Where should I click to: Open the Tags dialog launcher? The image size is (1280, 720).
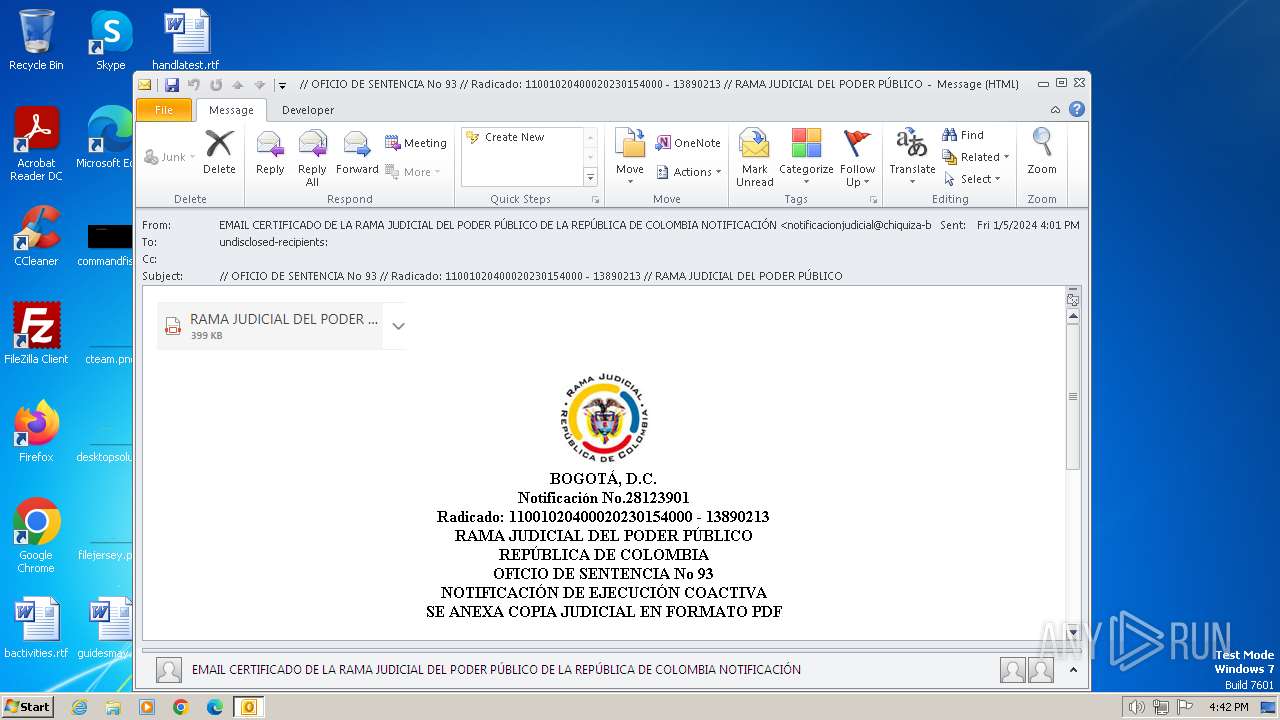pyautogui.click(x=873, y=200)
